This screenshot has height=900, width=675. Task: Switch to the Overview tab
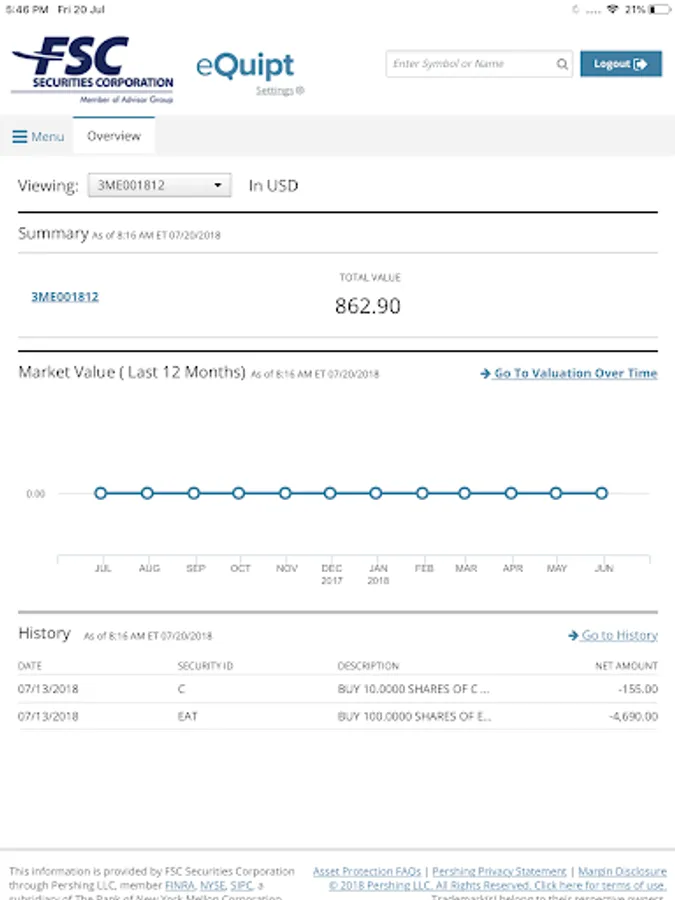tap(114, 136)
